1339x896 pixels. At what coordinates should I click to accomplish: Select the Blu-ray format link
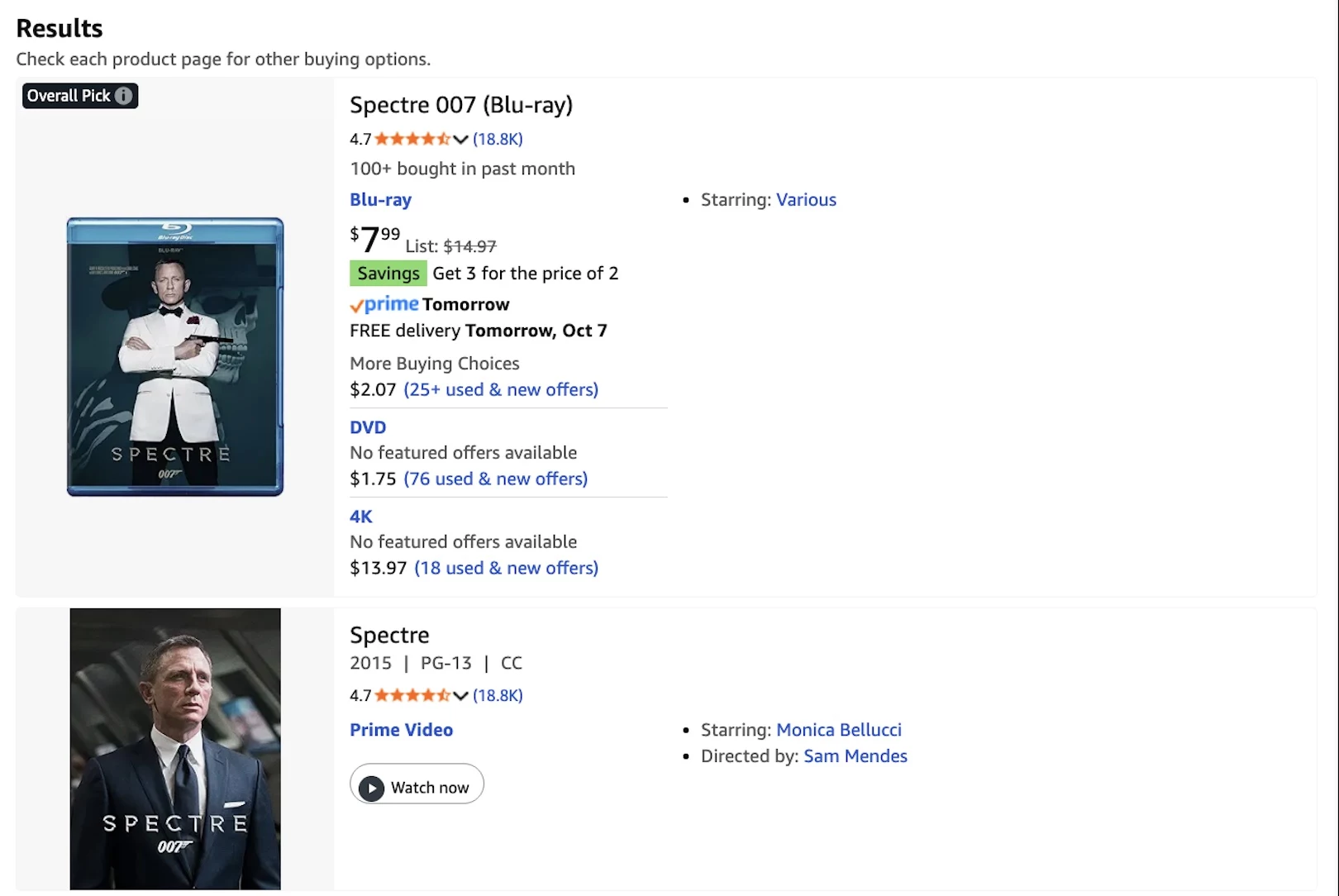(380, 200)
